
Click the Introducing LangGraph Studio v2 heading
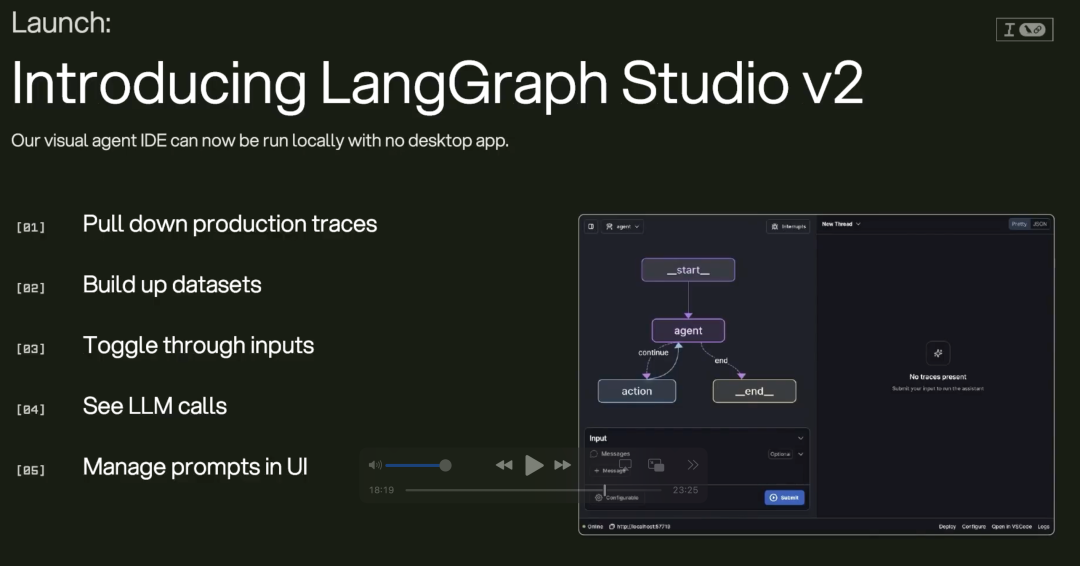437,84
